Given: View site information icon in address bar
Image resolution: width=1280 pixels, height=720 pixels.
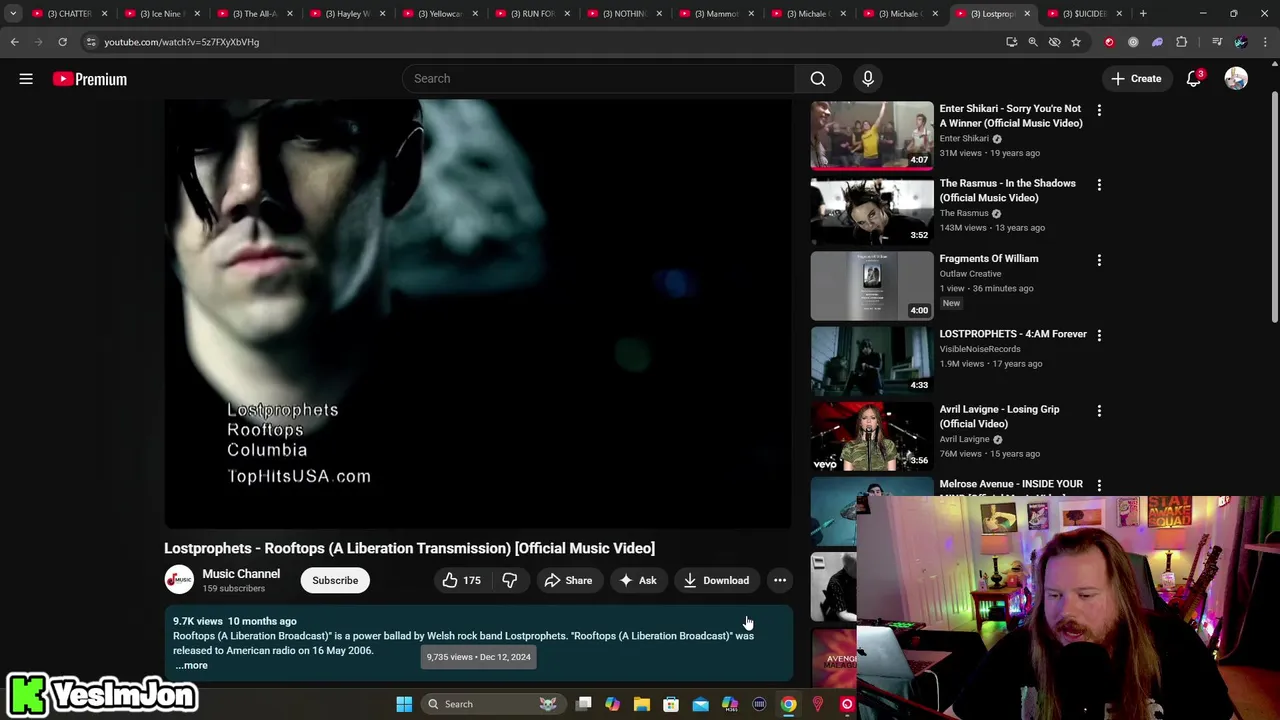Looking at the screenshot, I should pos(91,42).
